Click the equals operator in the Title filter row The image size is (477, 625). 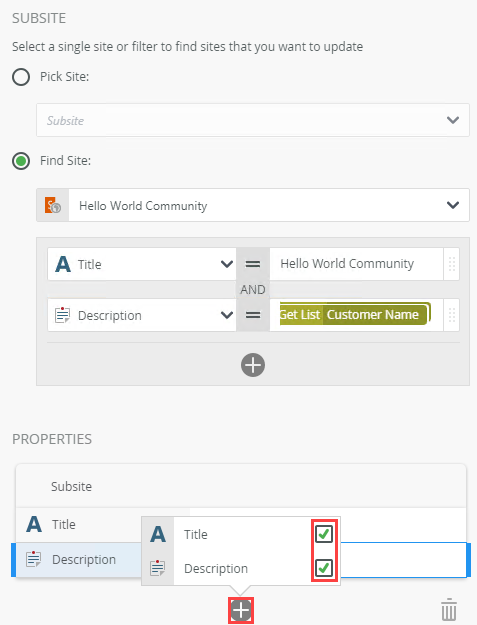pos(253,264)
